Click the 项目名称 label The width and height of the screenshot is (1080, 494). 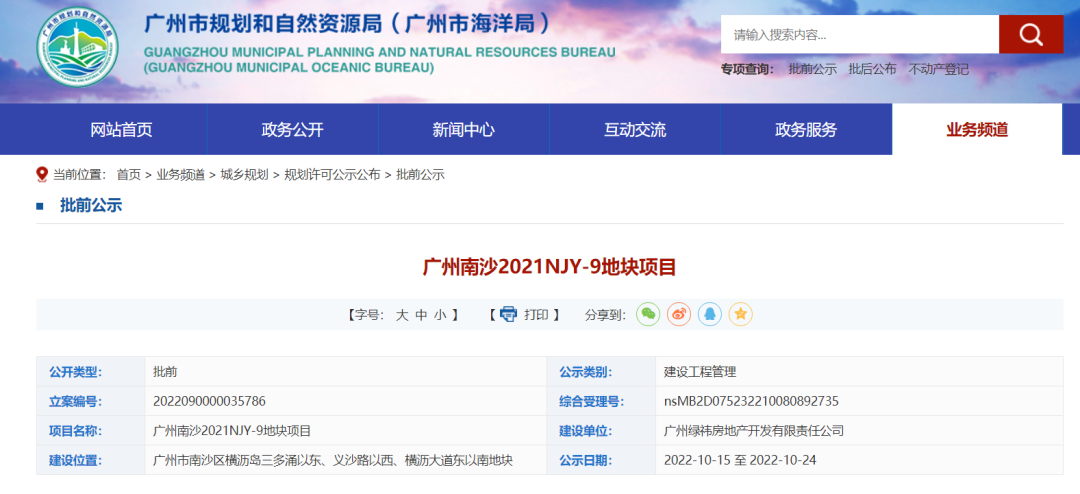(x=75, y=431)
